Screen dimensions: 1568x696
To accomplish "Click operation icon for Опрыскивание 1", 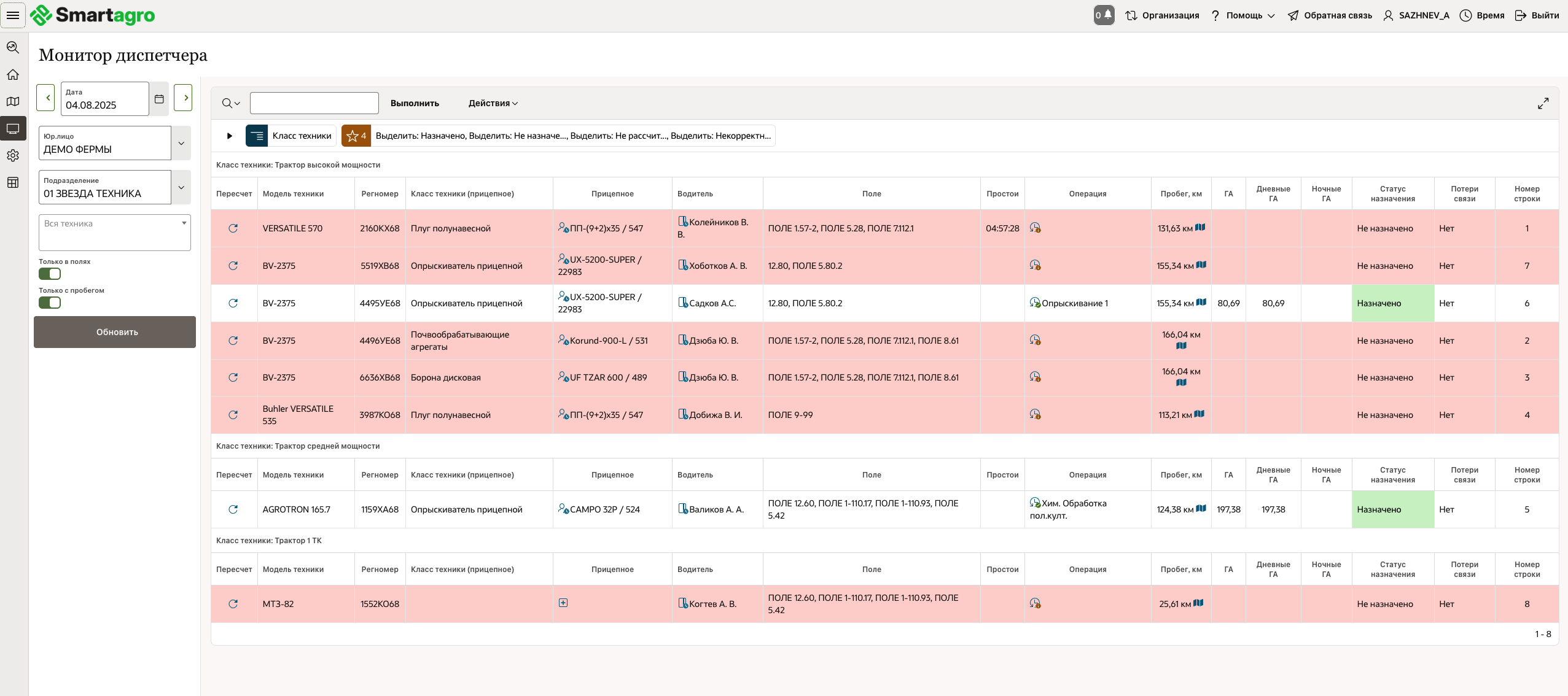I will (1035, 303).
